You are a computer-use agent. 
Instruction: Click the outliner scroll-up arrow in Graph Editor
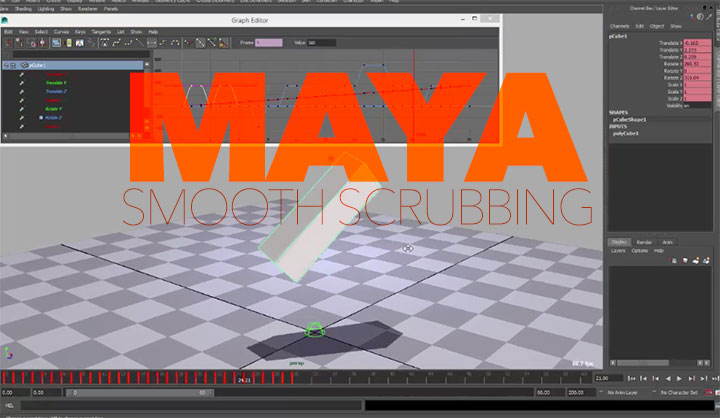click(146, 65)
